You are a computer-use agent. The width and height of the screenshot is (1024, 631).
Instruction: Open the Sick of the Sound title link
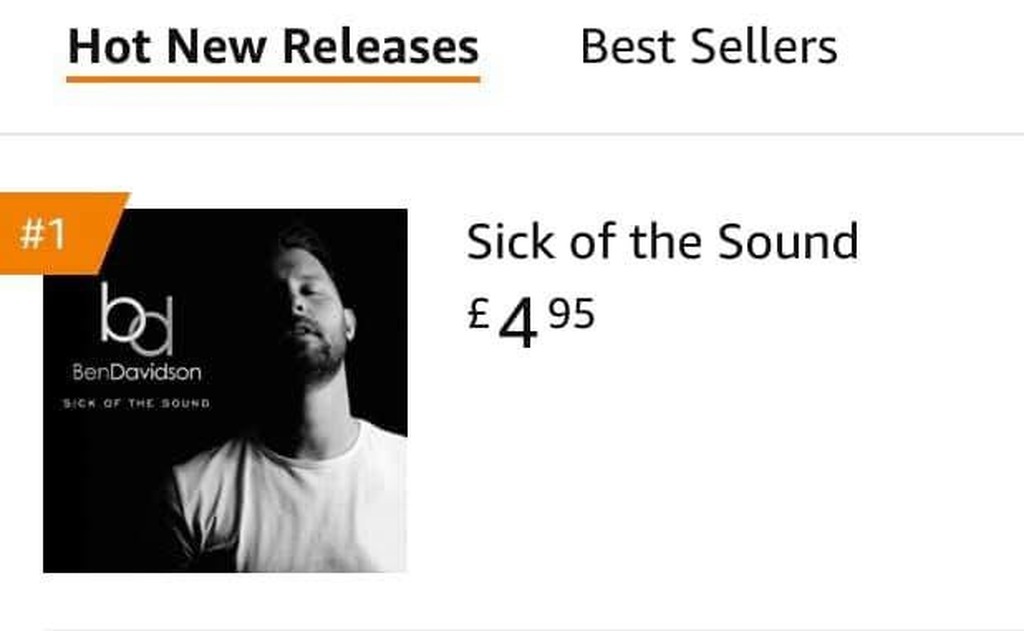(662, 242)
